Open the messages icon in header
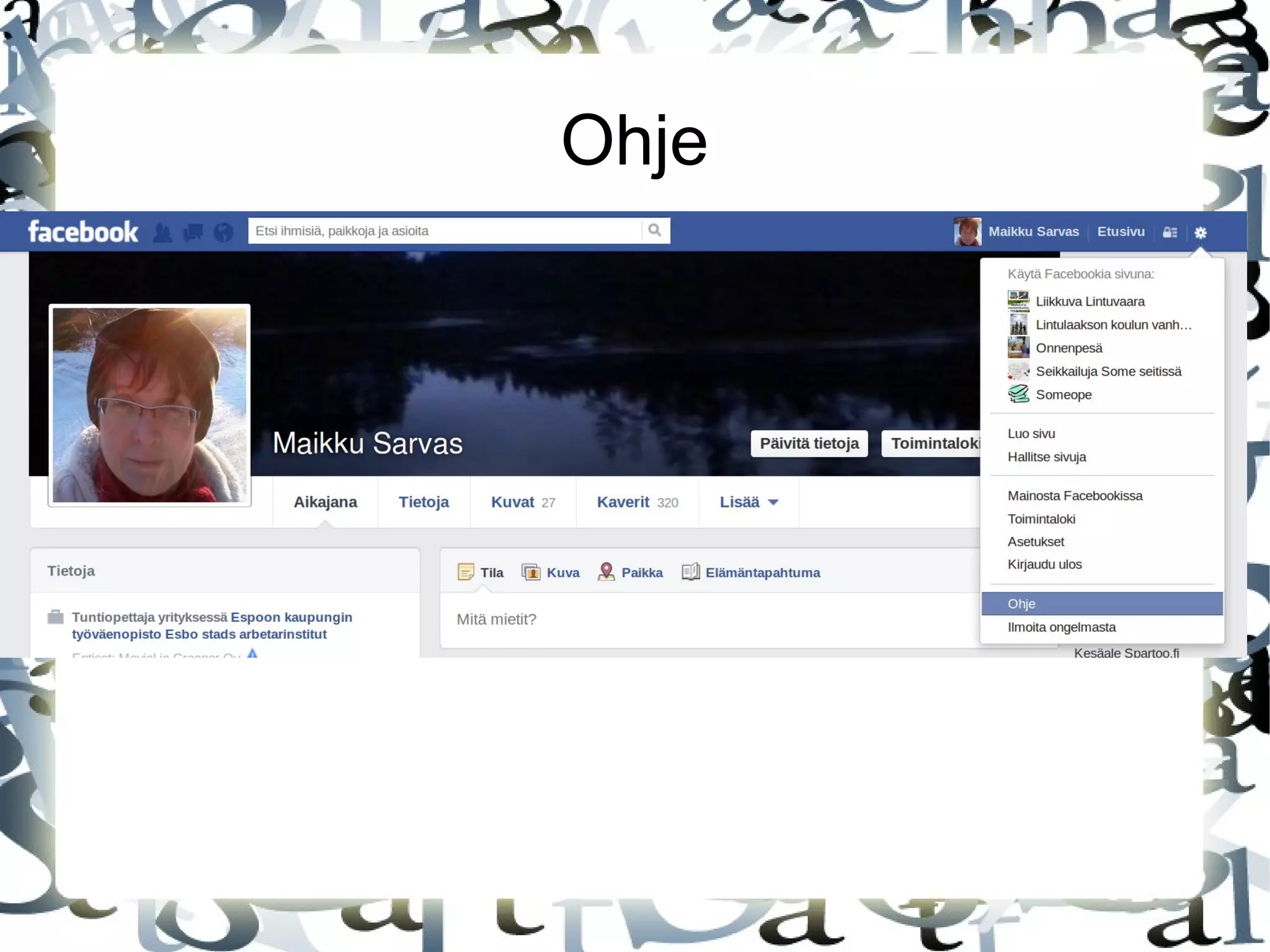The height and width of the screenshot is (952, 1270). [193, 233]
